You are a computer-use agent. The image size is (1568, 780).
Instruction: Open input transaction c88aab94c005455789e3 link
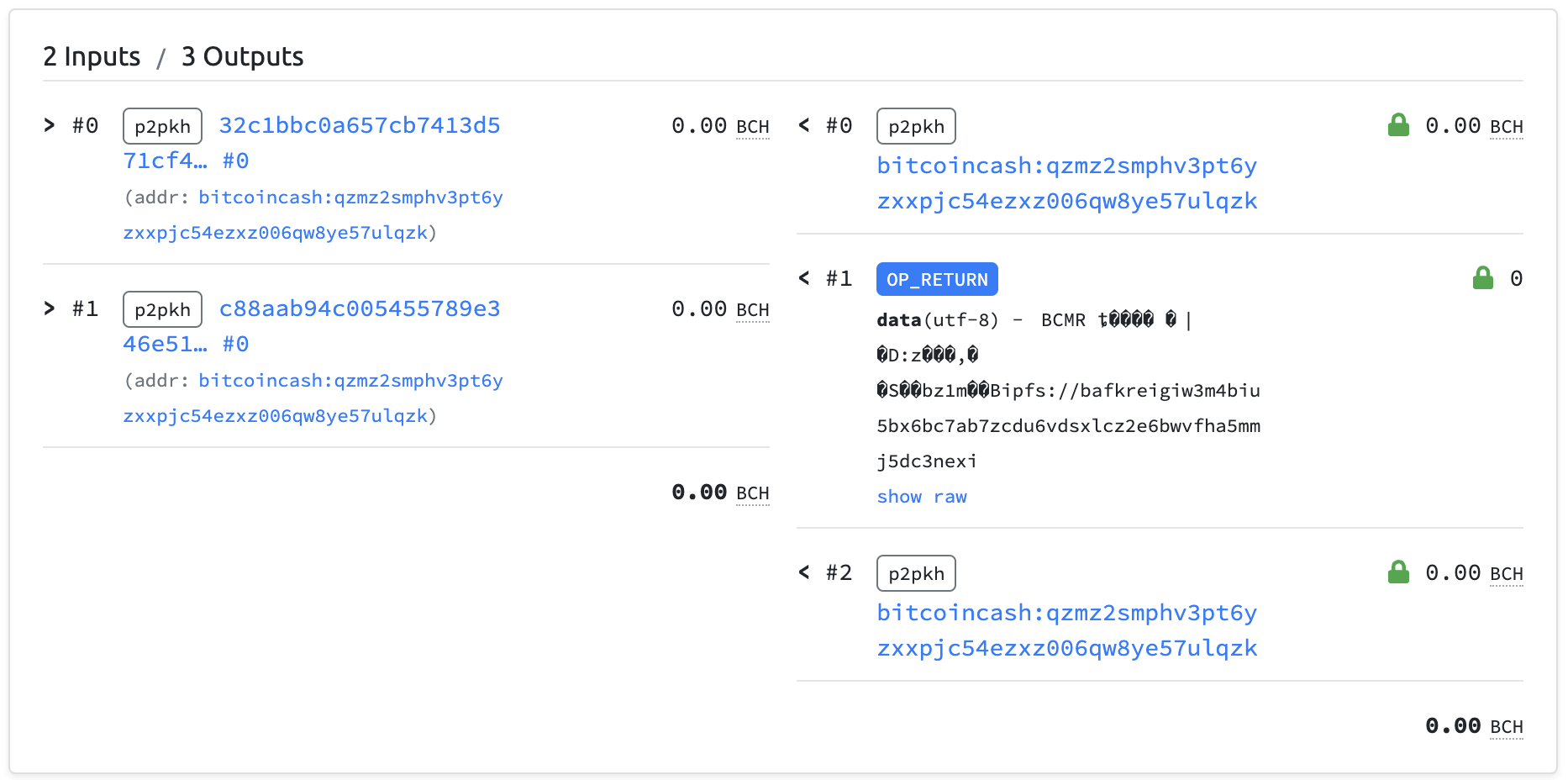coord(359,308)
